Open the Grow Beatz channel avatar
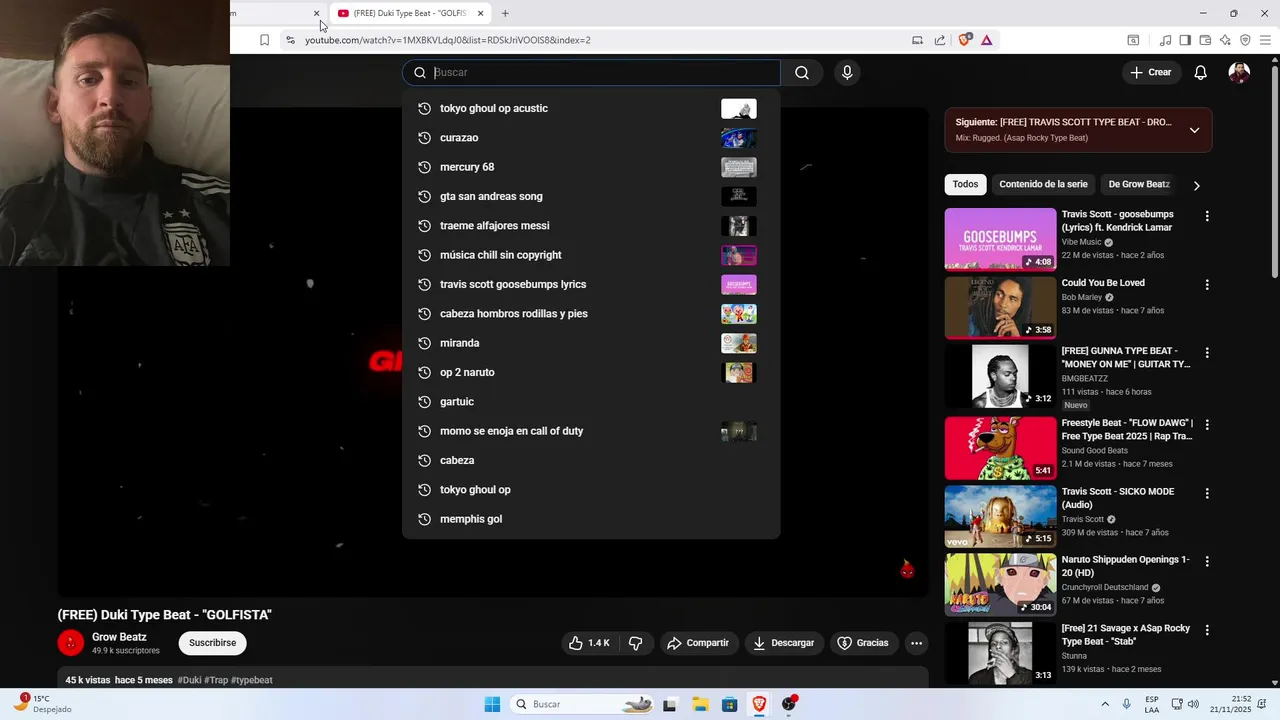Viewport: 1280px width, 720px height. point(70,643)
